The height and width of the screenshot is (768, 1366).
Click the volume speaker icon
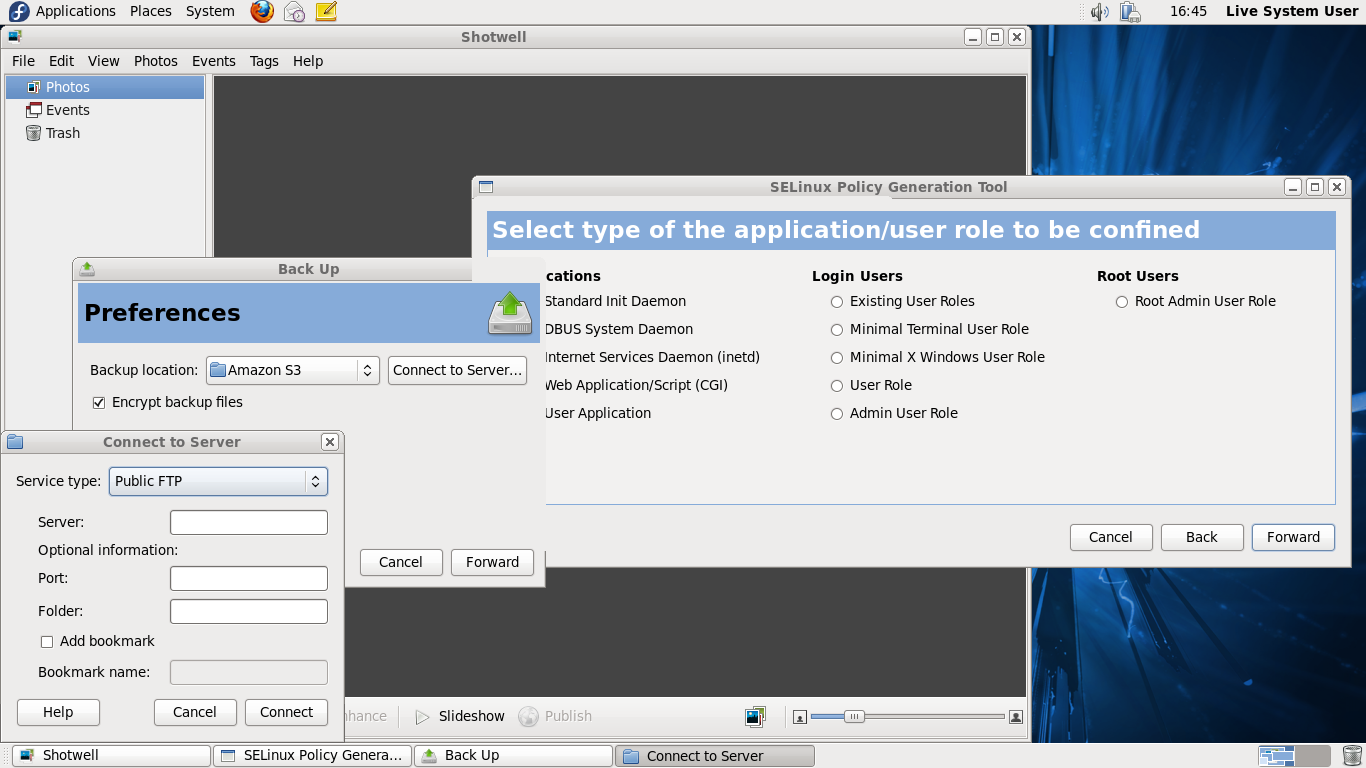click(1100, 11)
